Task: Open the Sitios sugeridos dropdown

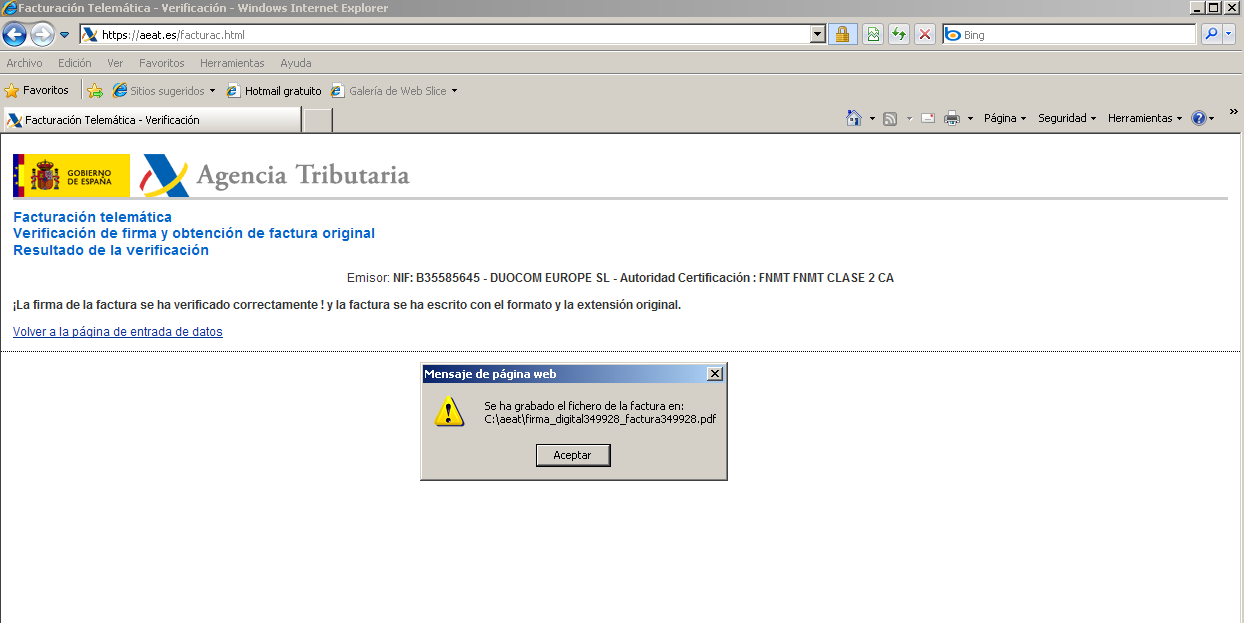Action: [163, 89]
